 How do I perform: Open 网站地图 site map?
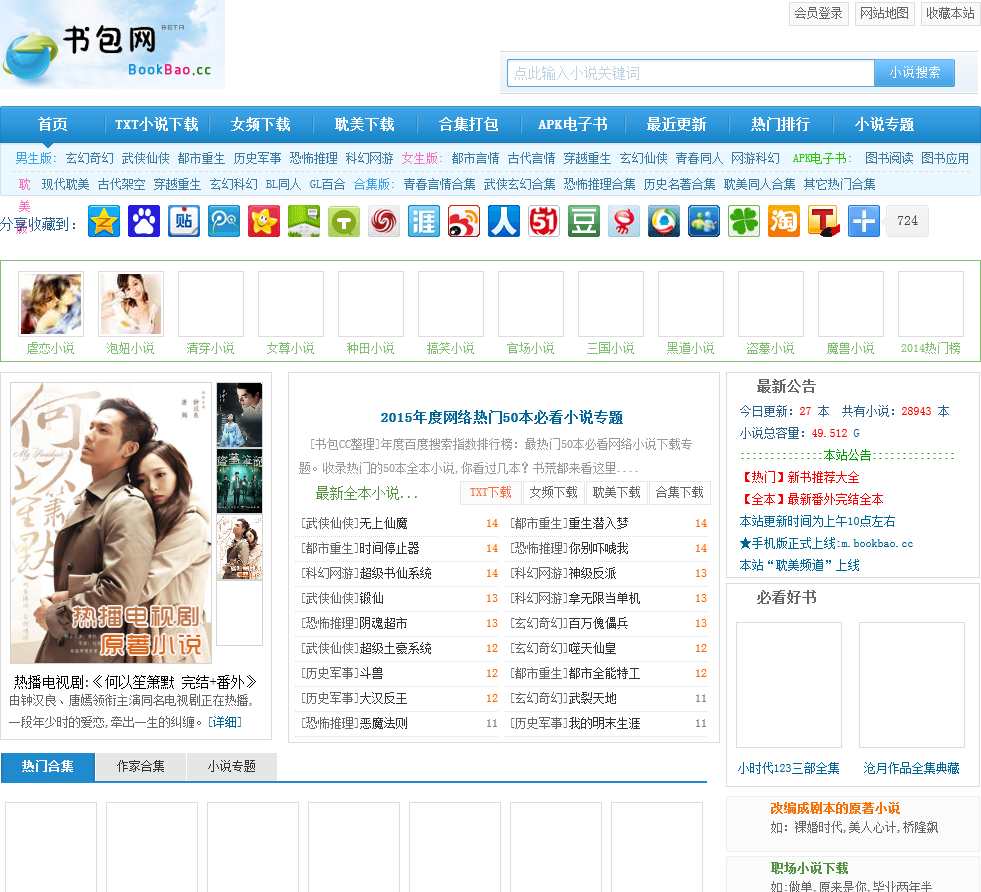coord(885,13)
